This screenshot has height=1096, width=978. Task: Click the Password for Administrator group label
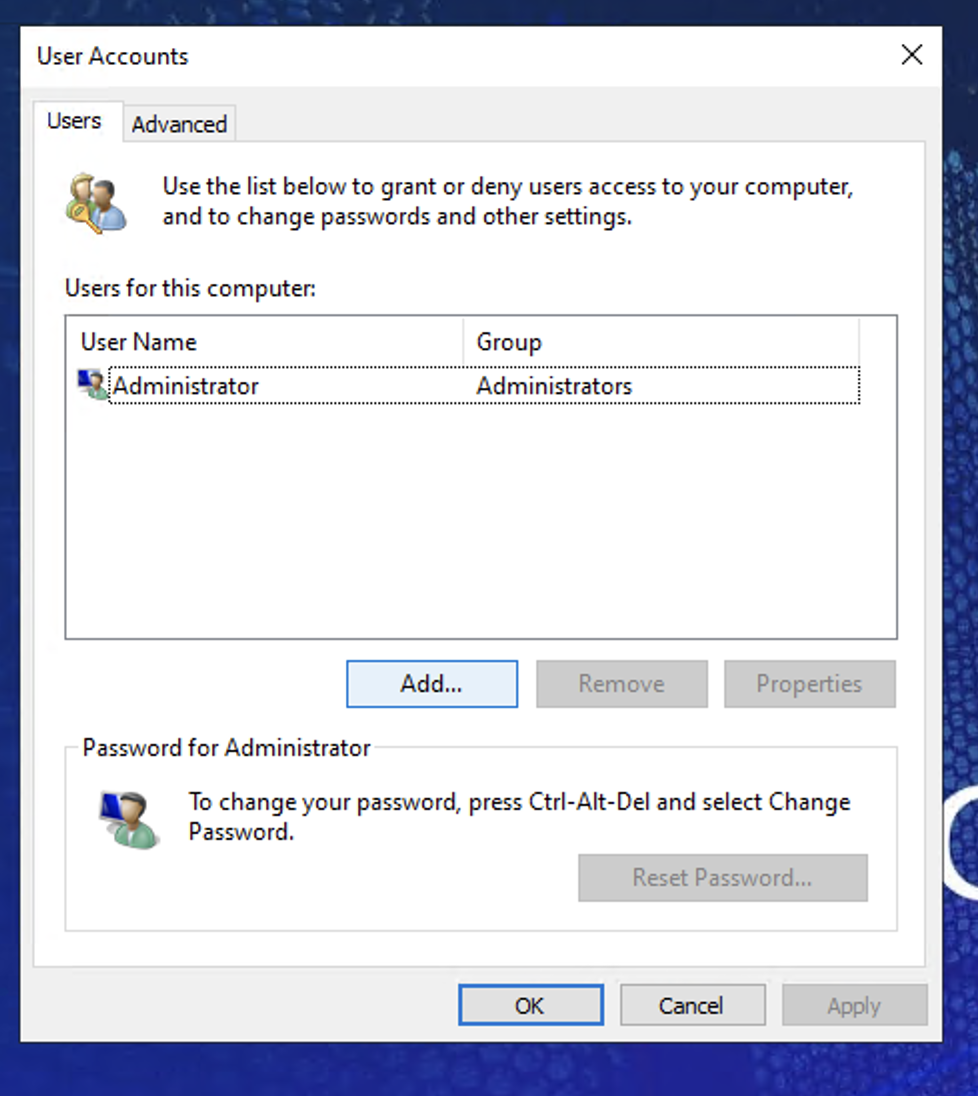[226, 748]
